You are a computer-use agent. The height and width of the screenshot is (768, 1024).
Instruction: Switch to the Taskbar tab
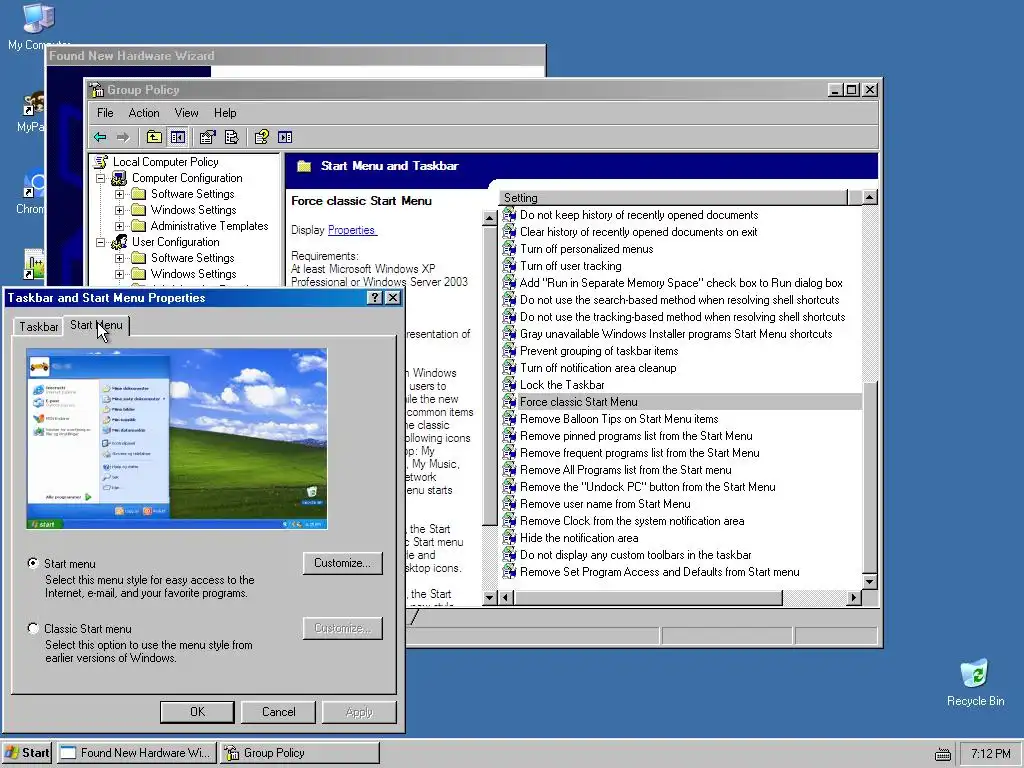click(39, 327)
